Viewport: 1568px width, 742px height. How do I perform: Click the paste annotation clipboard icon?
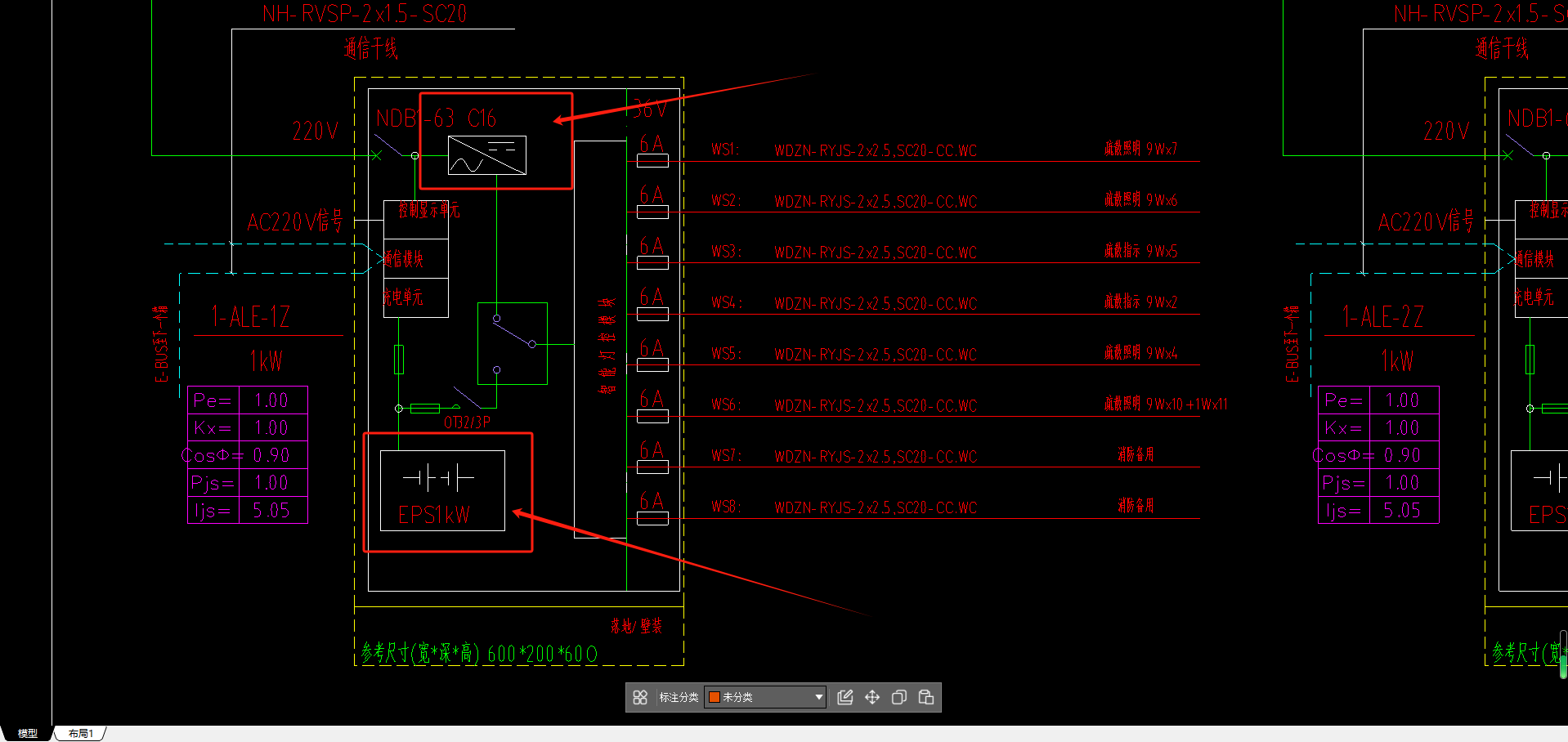926,697
